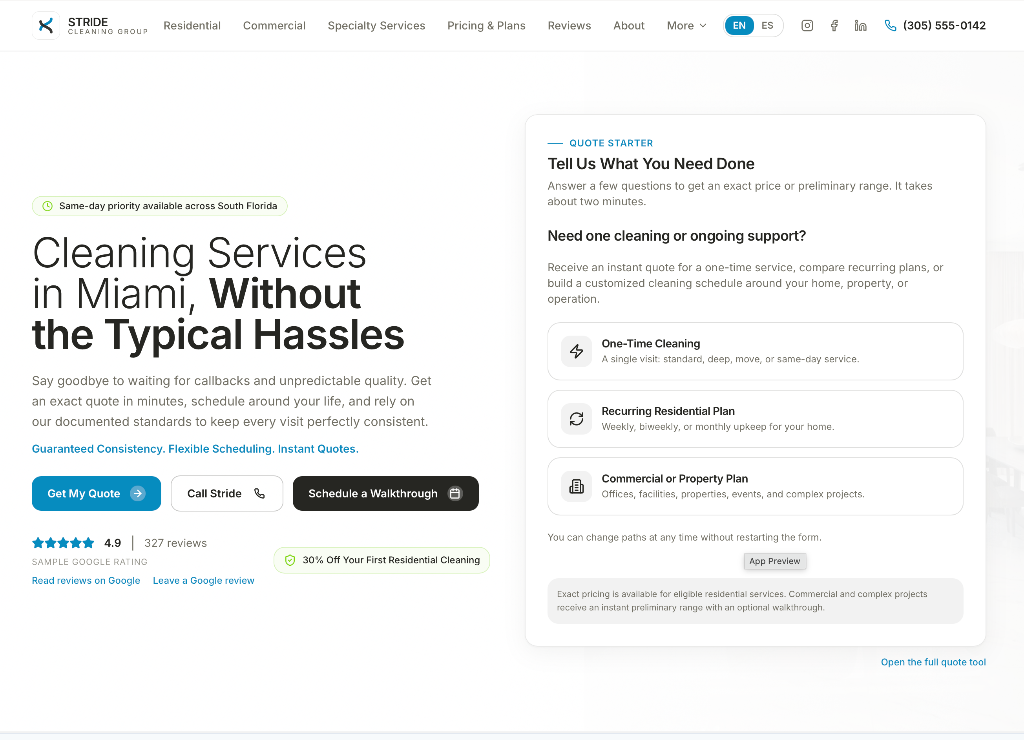
Task: Click the Call Stride button
Action: (227, 494)
